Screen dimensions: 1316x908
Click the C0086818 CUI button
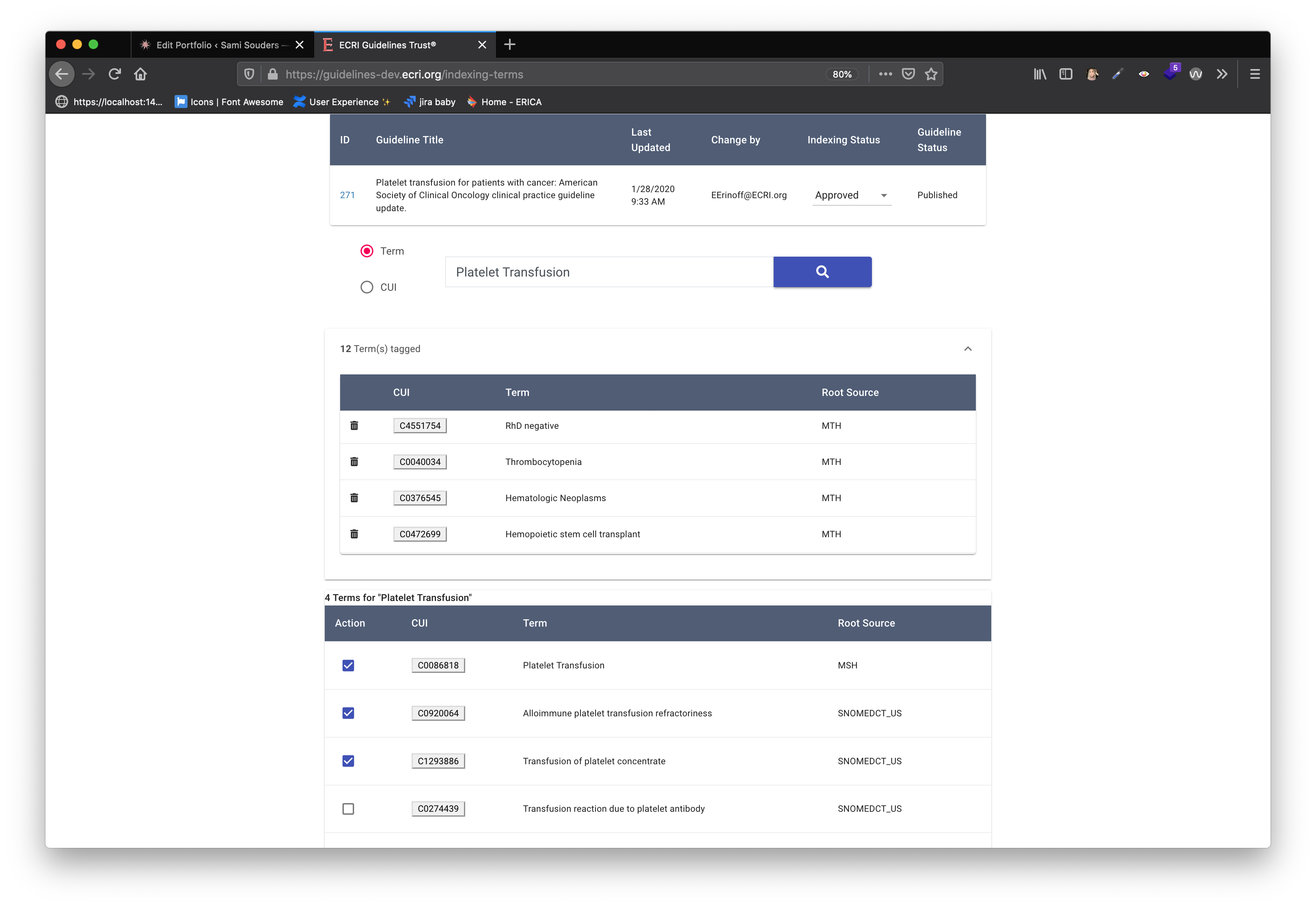point(438,665)
